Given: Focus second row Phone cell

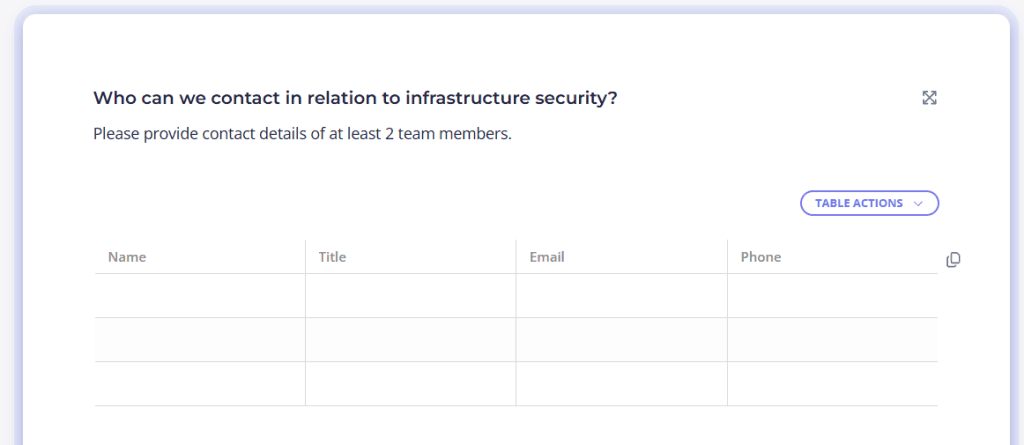Looking at the screenshot, I should click(832, 340).
